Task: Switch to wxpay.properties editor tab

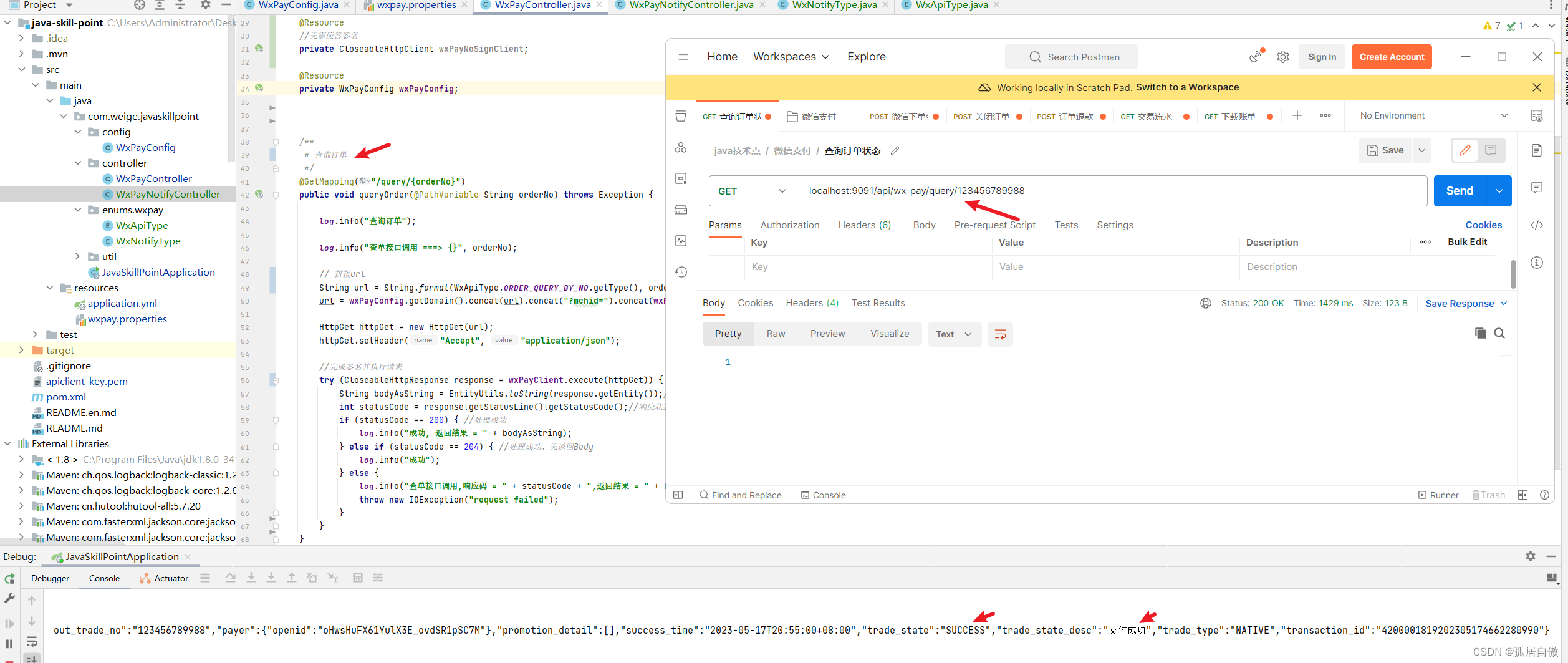Action: click(416, 5)
